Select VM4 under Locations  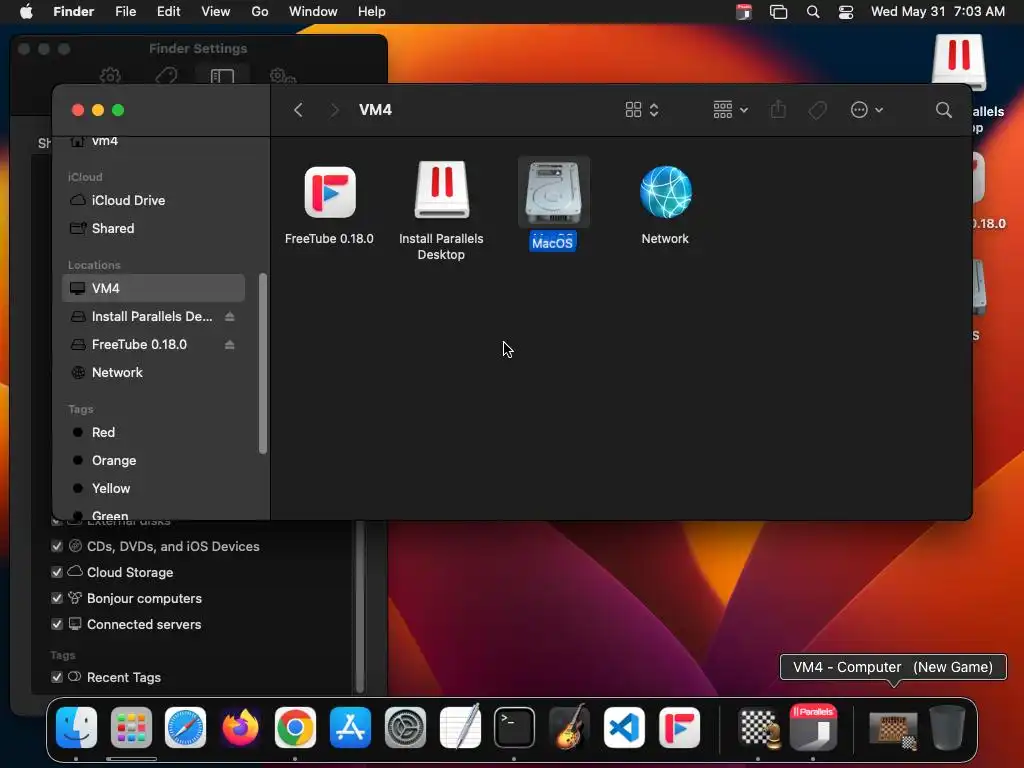153,289
